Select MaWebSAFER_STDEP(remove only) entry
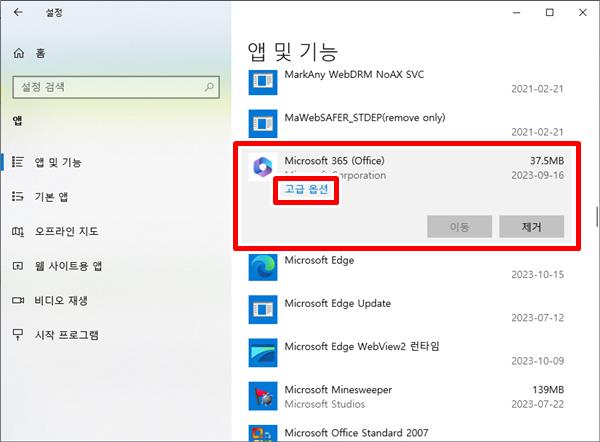This screenshot has width=600, height=442. pyautogui.click(x=365, y=117)
